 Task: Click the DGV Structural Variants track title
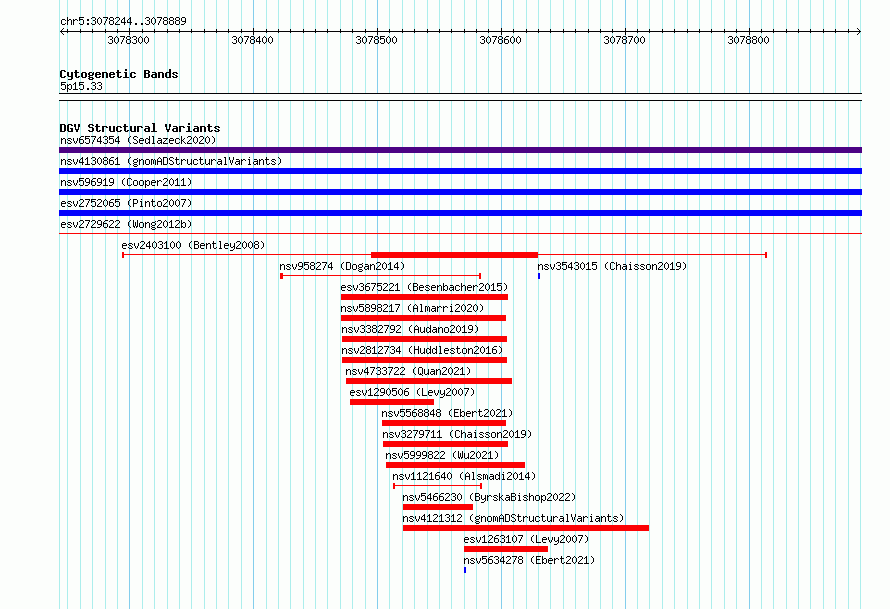[140, 128]
